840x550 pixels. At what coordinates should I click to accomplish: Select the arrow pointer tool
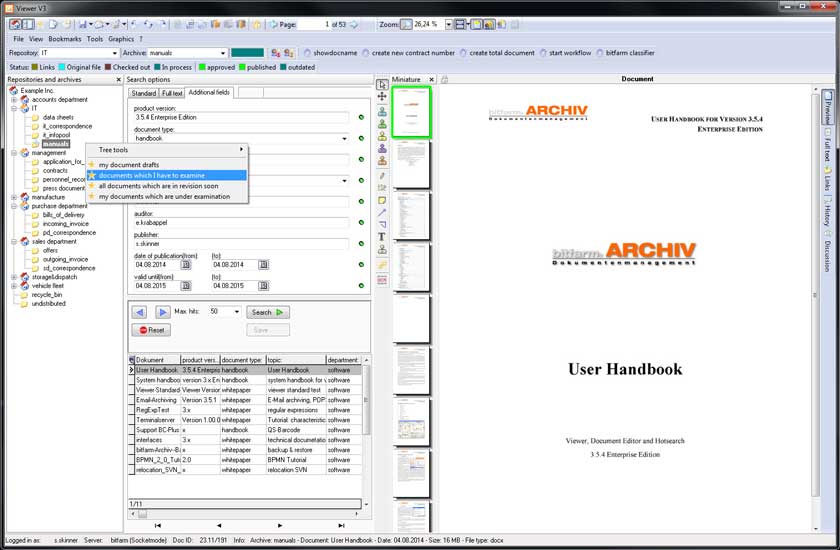point(382,85)
